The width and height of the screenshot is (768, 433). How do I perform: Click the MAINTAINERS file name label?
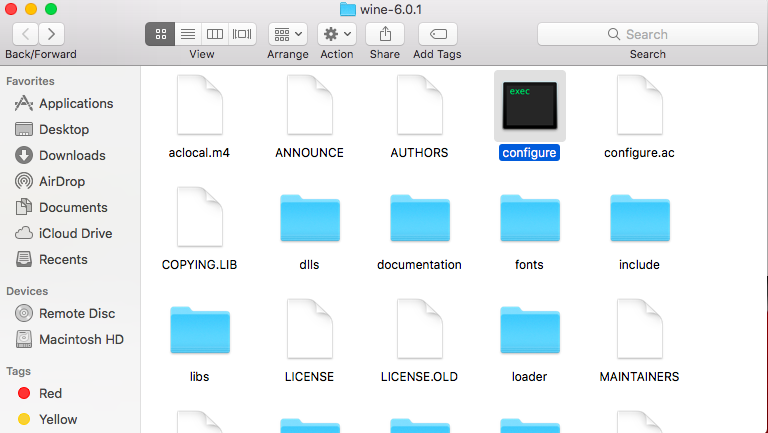639,377
